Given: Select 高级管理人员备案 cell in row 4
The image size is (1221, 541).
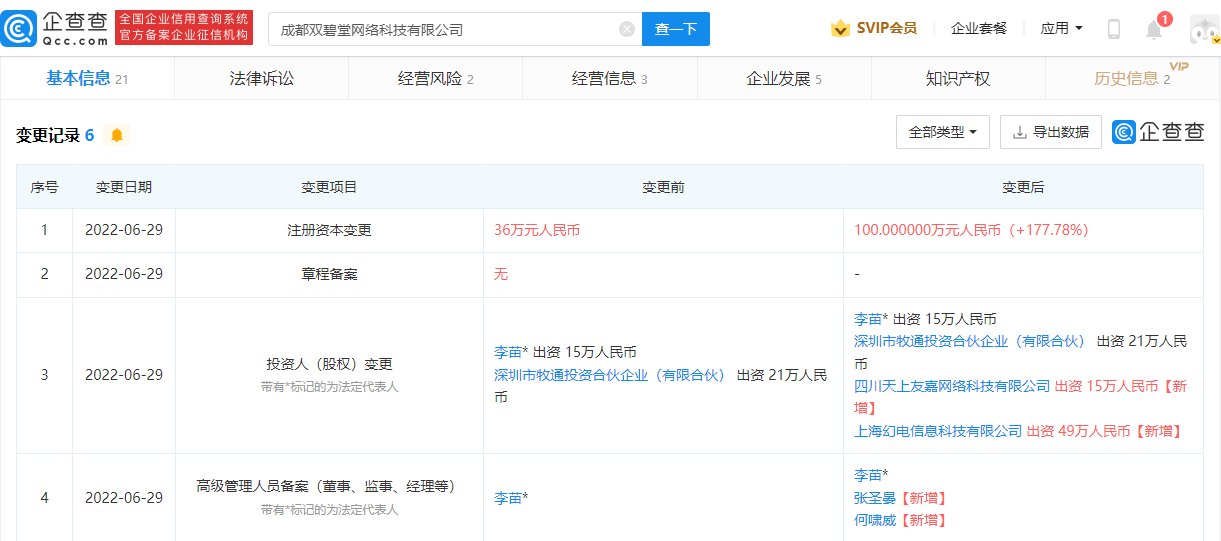Looking at the screenshot, I should [329, 497].
